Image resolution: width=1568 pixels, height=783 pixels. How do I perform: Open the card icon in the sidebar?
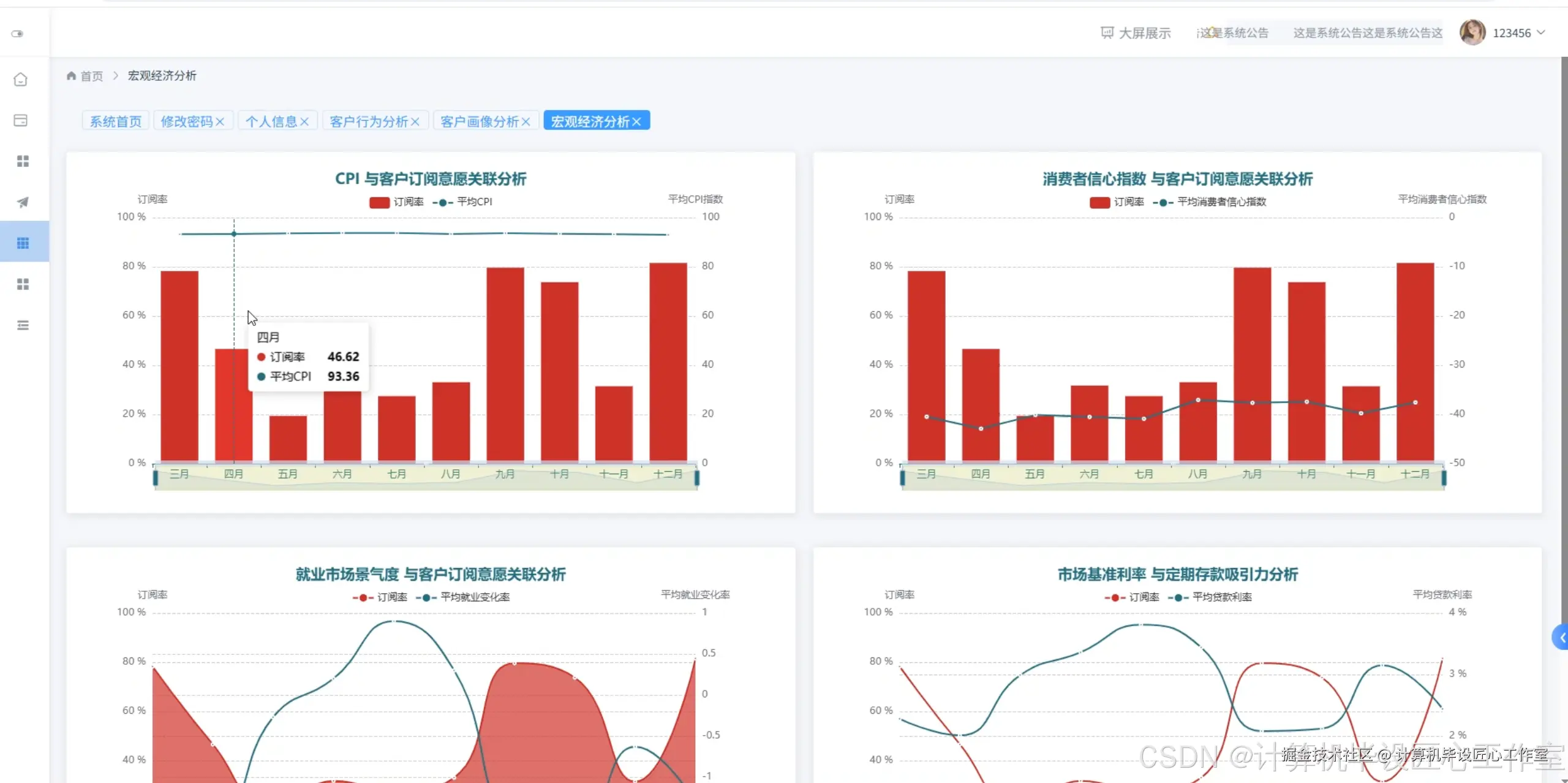pos(21,120)
